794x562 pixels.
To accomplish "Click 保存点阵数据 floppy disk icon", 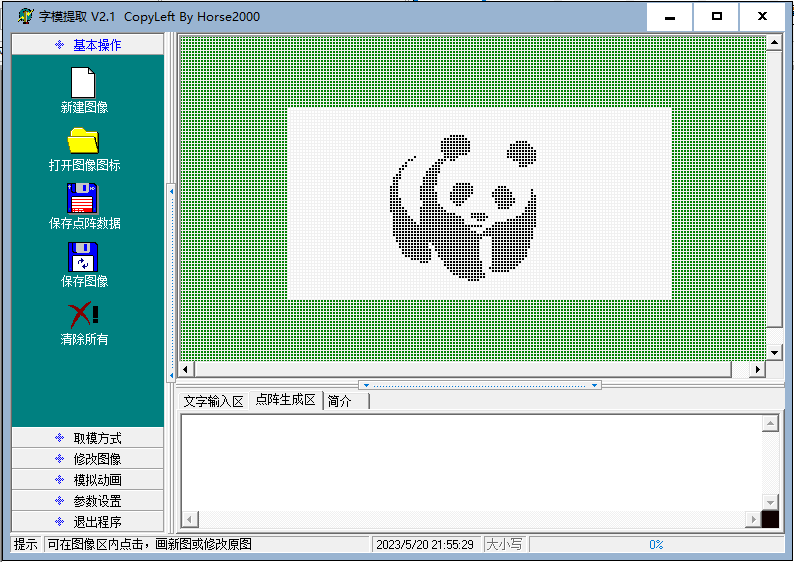I will pyautogui.click(x=82, y=198).
